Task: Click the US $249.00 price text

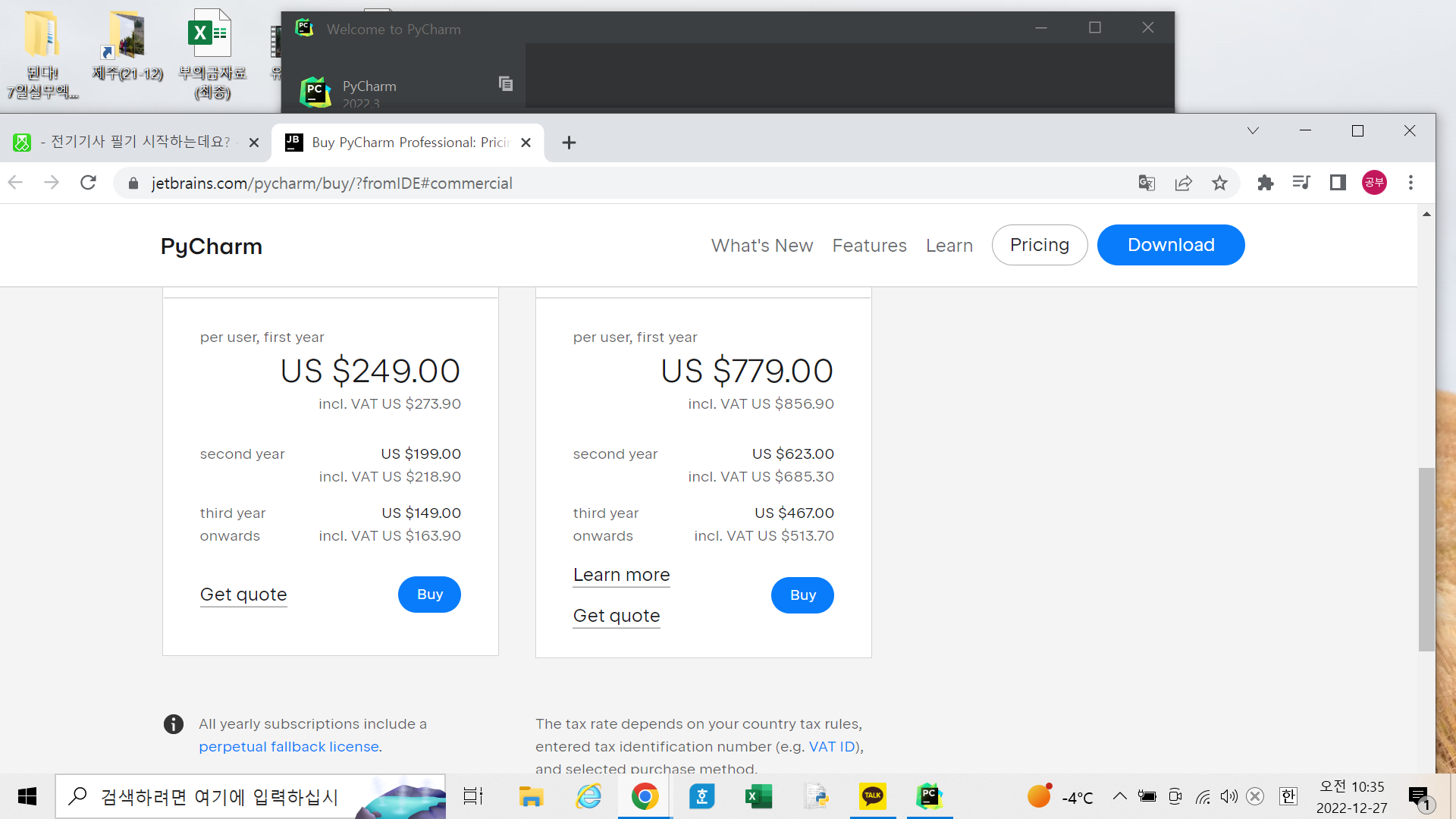Action: (370, 371)
